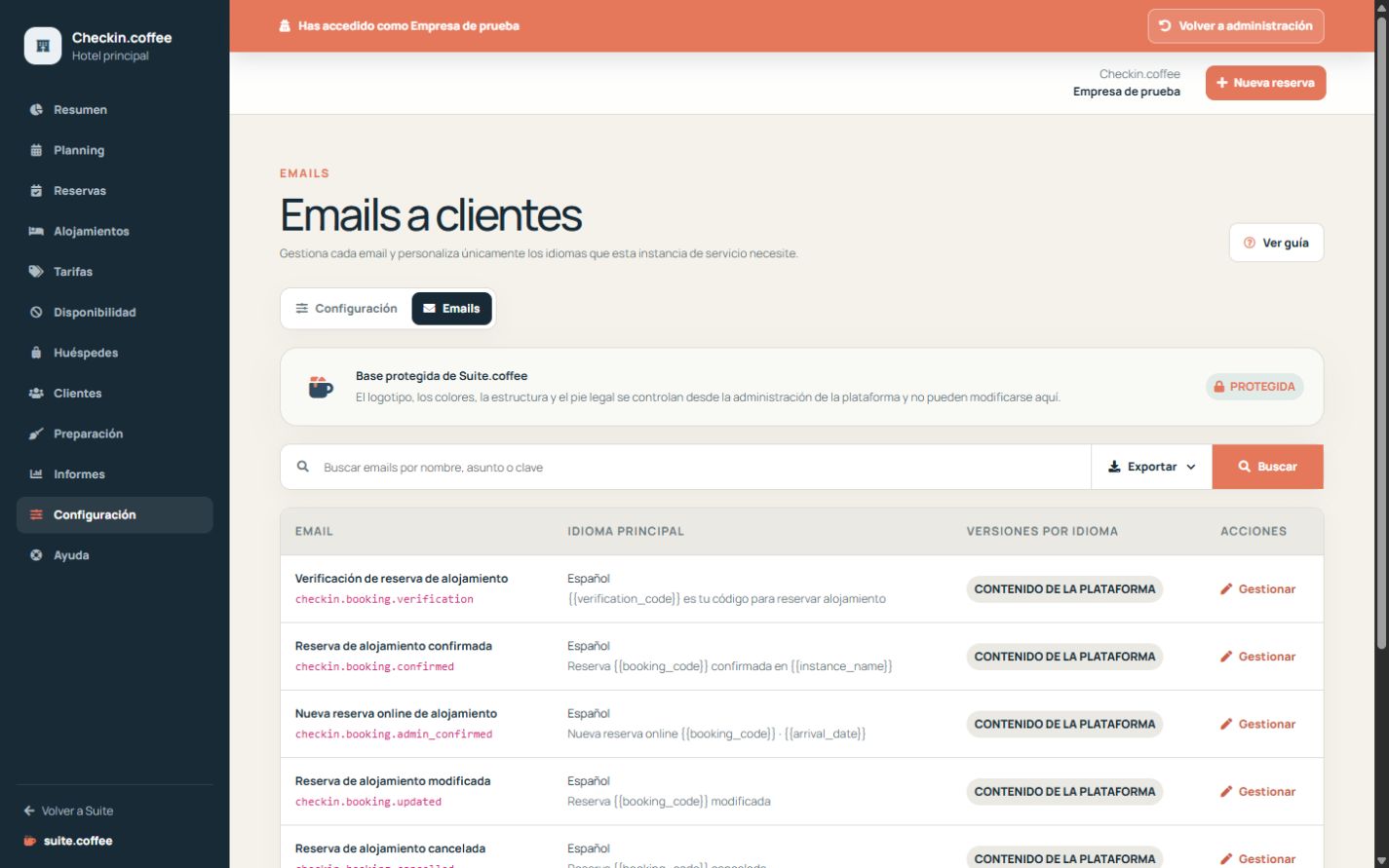1389x868 pixels.
Task: Click the PROTEGIDA badge
Action: point(1254,387)
